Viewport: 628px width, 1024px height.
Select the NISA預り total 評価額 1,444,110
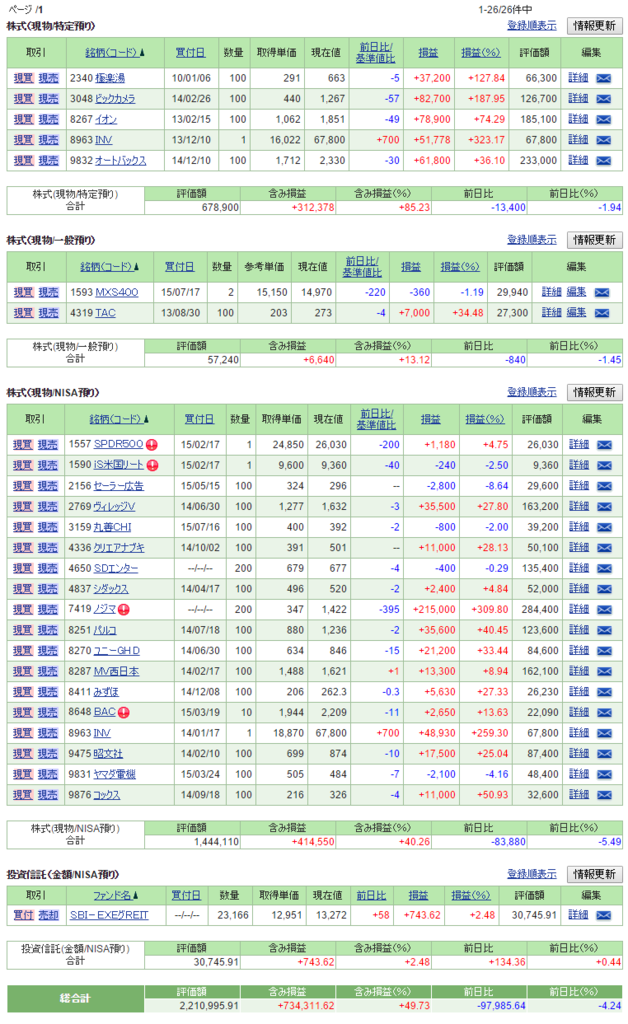(217, 842)
